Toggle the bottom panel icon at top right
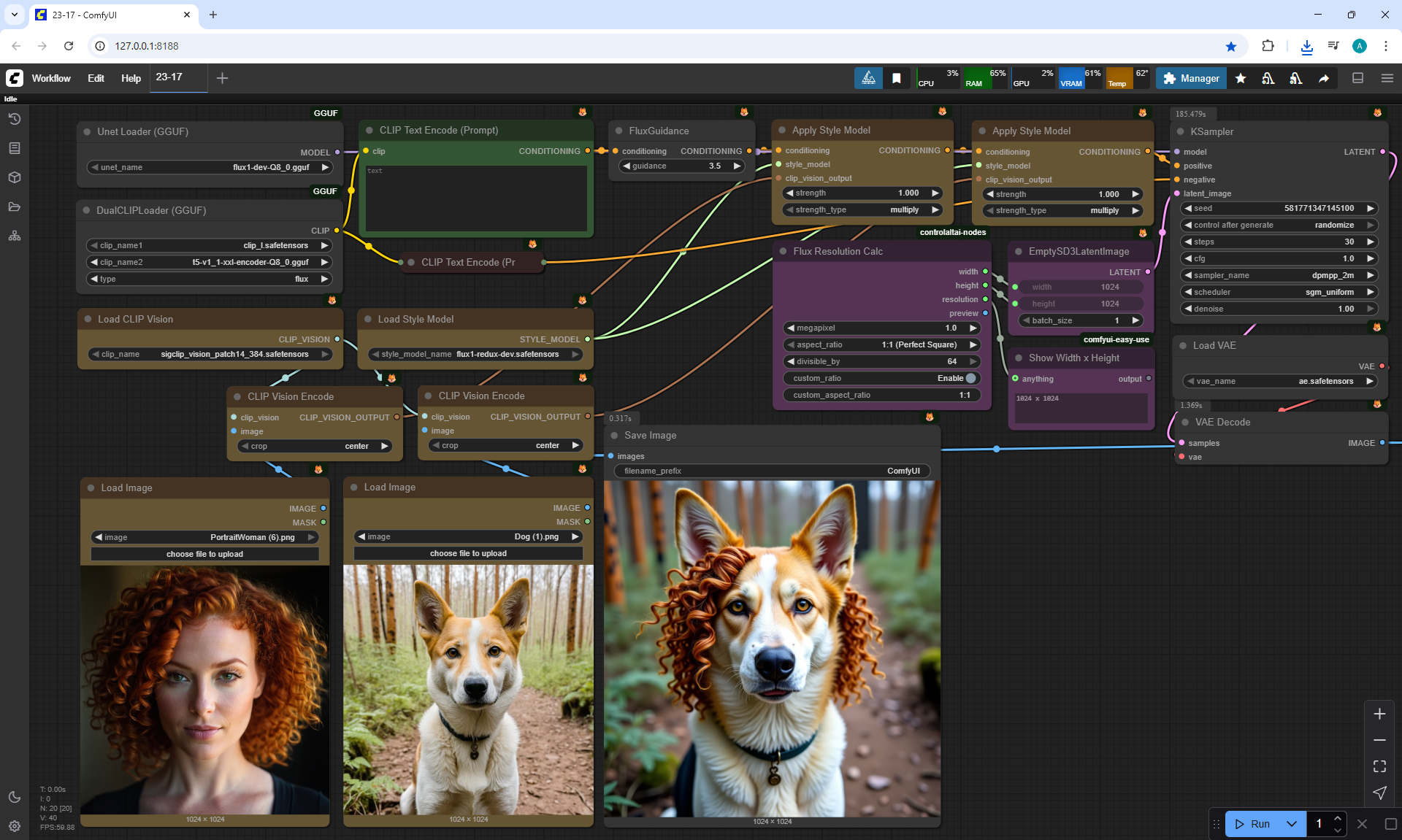 click(1358, 78)
